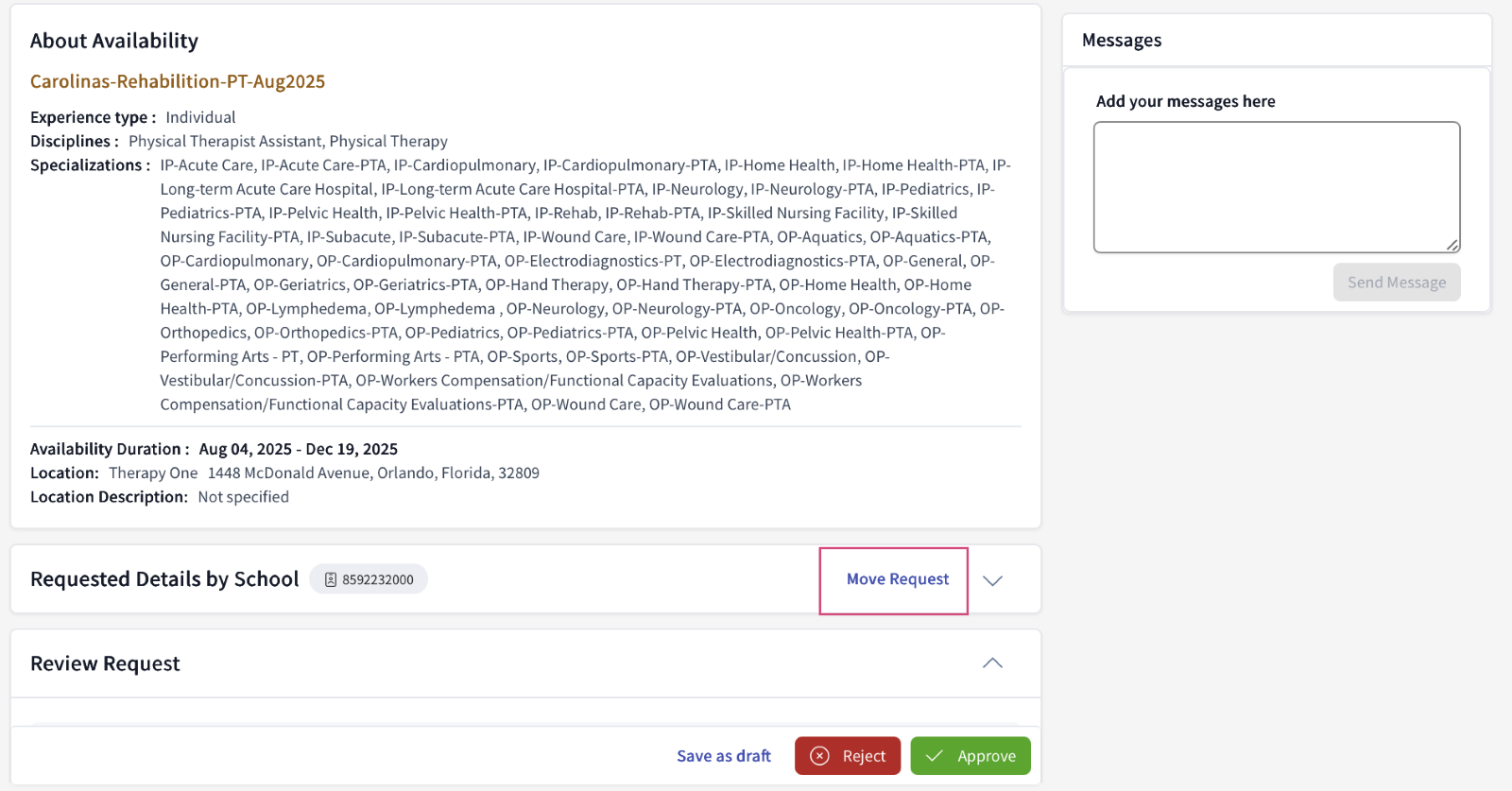
Task: Expand the Requested Details by School section
Action: click(992, 580)
